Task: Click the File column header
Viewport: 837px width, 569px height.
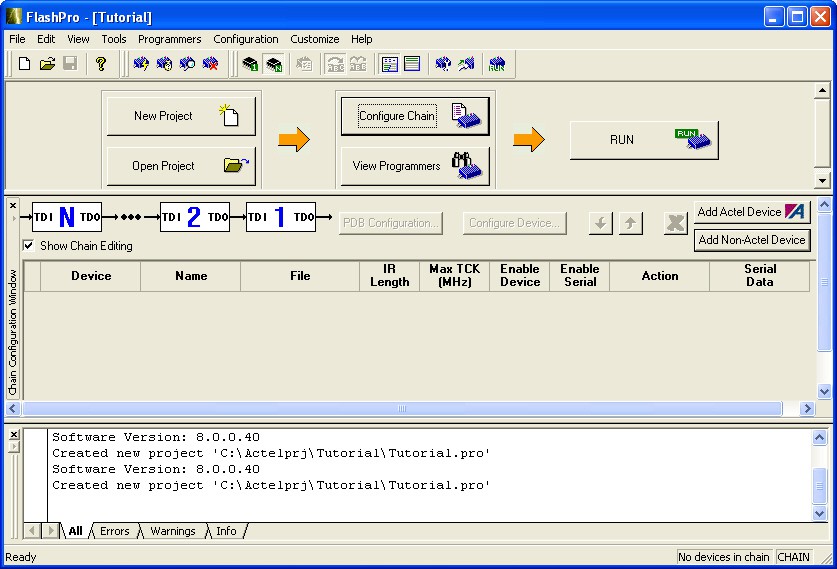Action: tap(300, 276)
